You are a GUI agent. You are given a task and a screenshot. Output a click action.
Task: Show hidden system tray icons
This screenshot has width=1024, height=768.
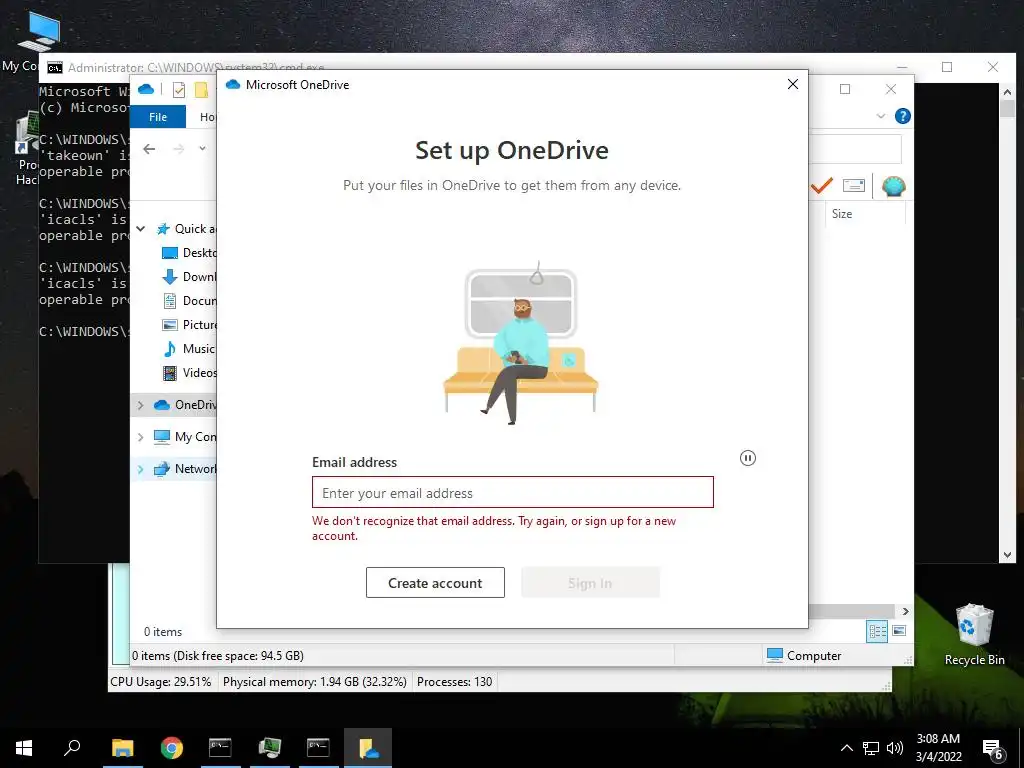click(846, 748)
